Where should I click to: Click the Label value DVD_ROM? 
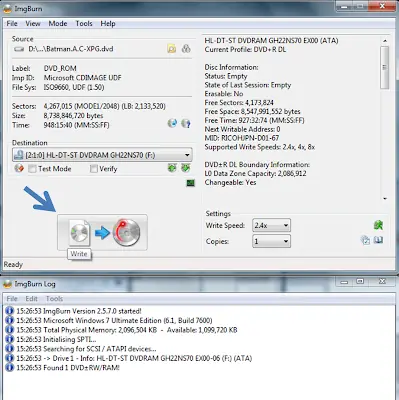(60, 68)
